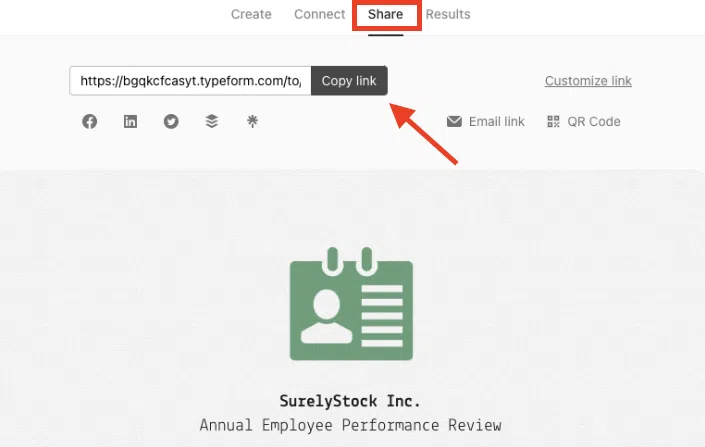Go to the Results tab
This screenshot has width=705, height=447.
448,14
